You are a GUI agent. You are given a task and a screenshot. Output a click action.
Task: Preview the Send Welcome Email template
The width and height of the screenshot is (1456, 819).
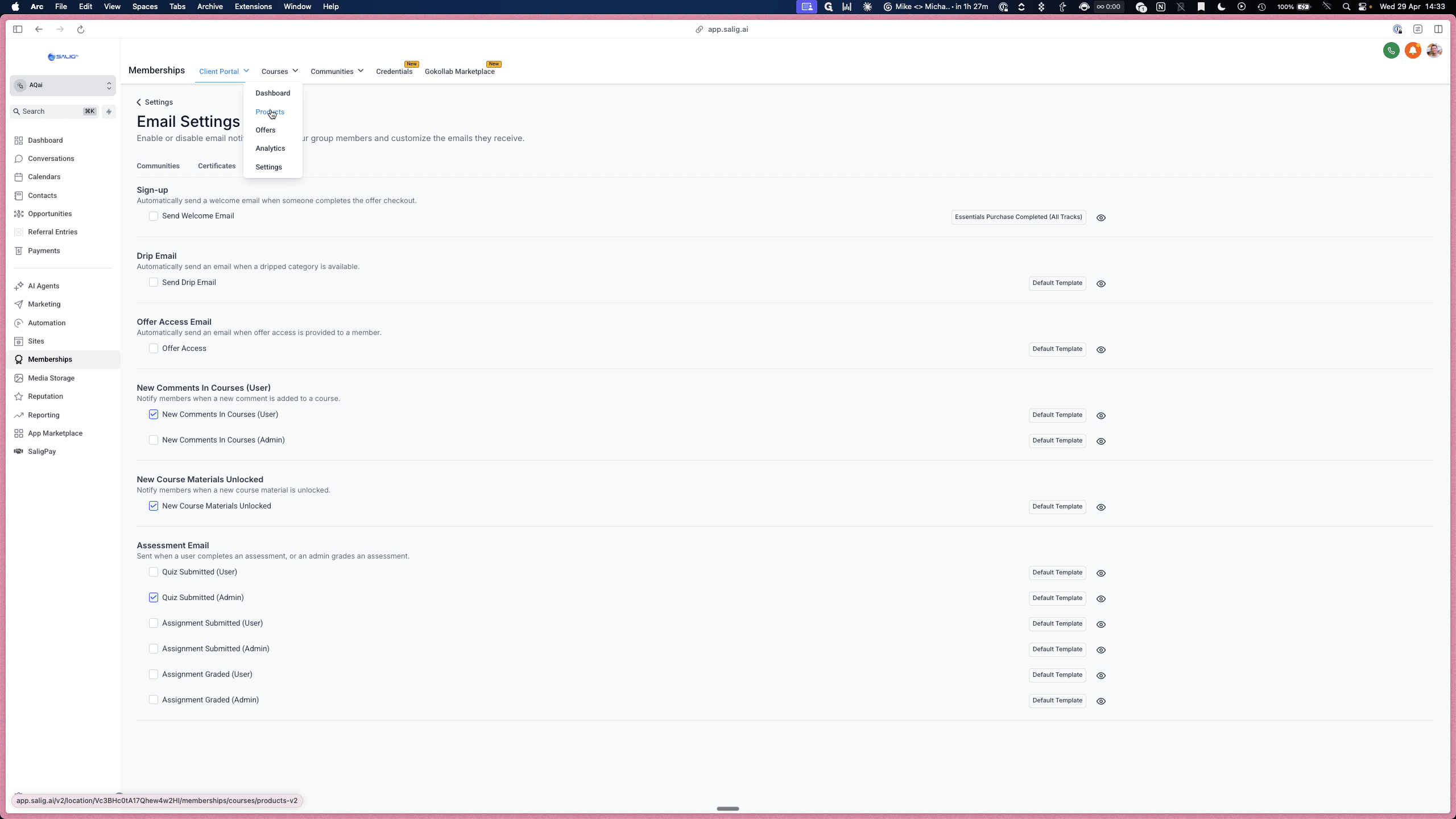[1101, 218]
